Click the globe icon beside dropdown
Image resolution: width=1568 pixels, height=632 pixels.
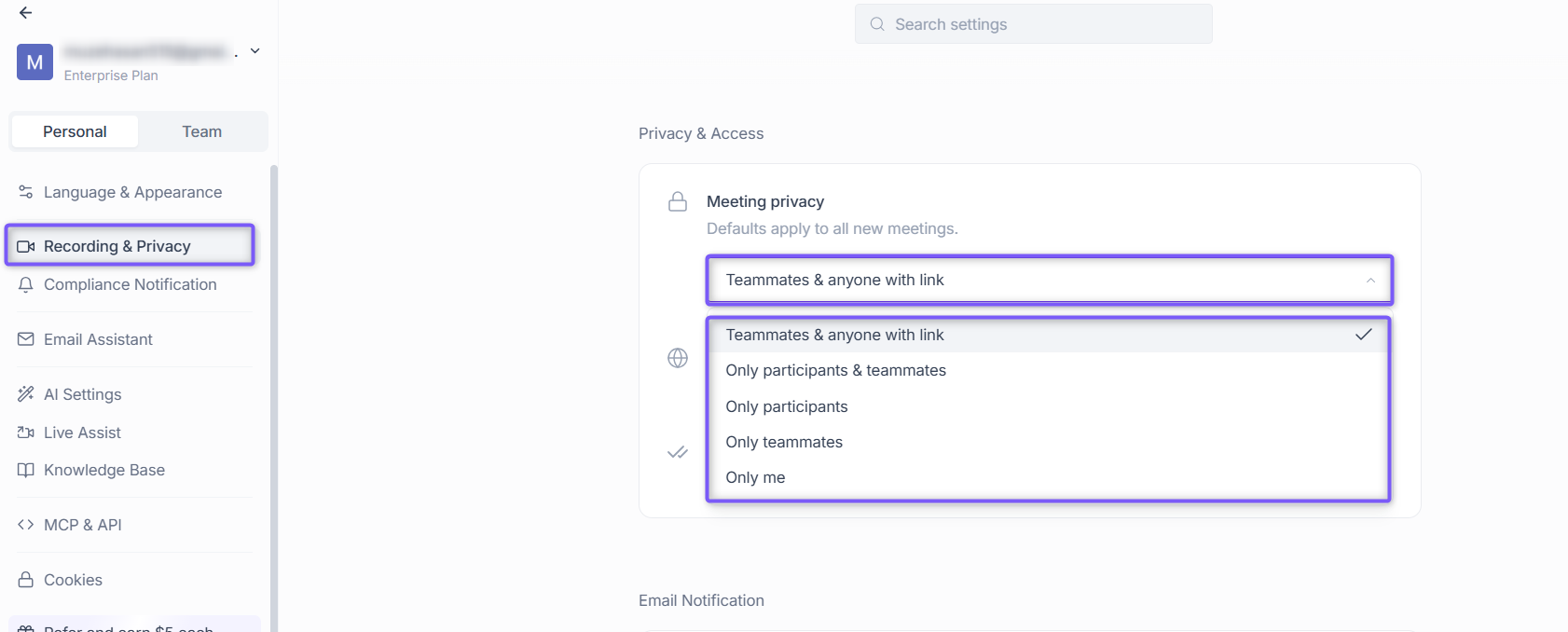click(678, 358)
